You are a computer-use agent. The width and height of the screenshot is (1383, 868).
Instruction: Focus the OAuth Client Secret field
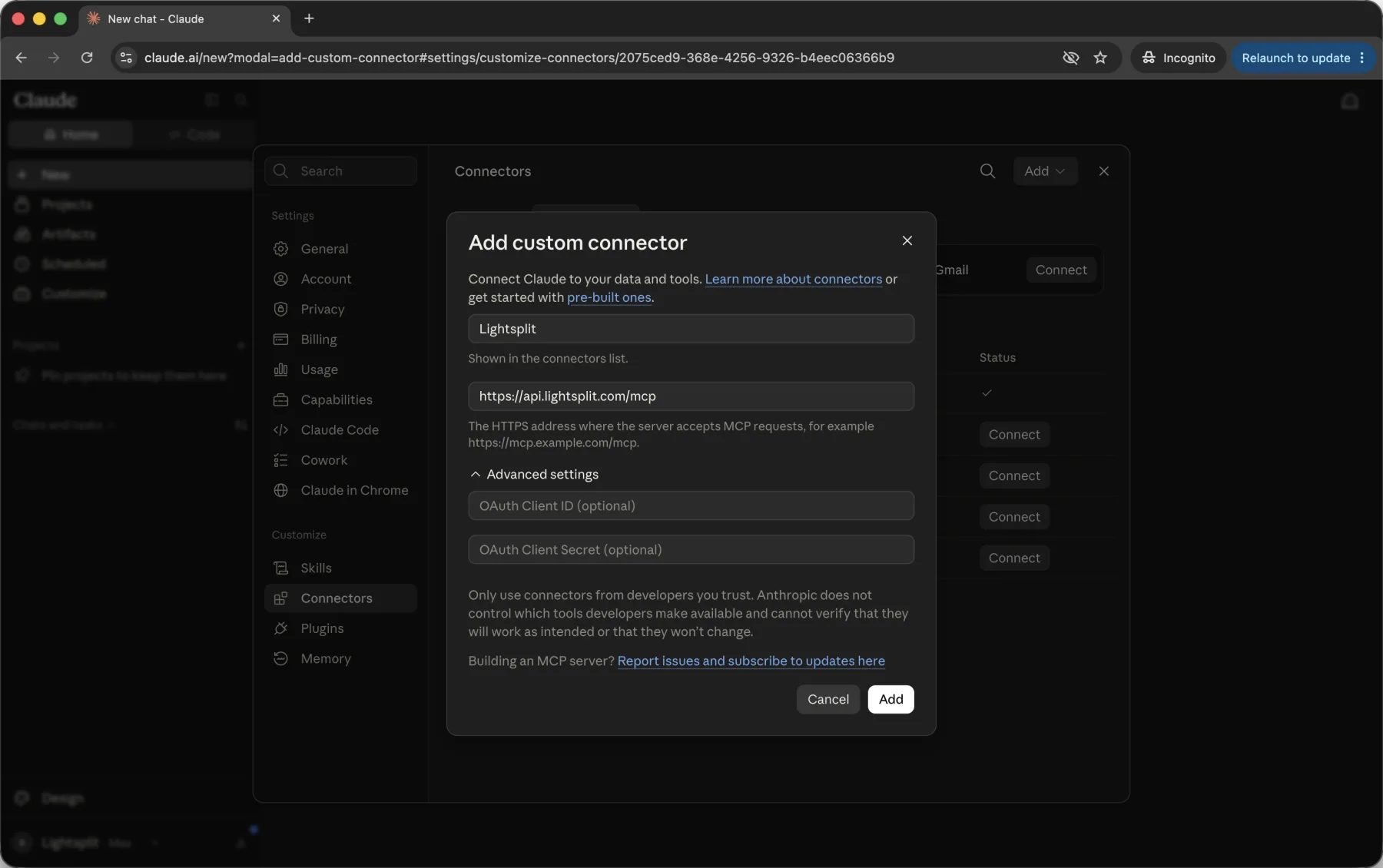point(691,549)
